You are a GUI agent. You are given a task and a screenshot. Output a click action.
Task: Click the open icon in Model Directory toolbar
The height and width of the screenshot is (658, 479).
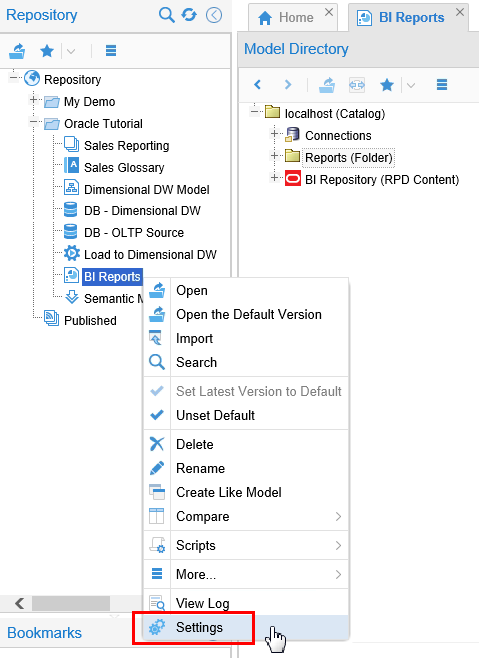point(327,85)
